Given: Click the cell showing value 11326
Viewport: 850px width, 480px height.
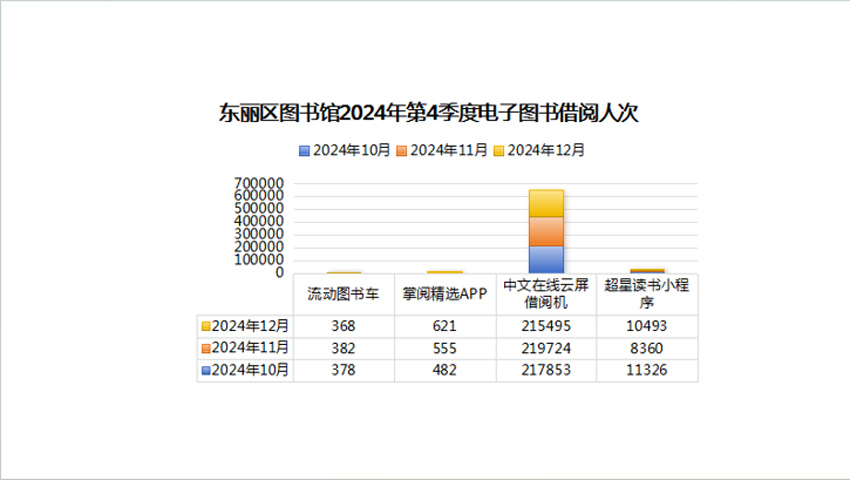Looking at the screenshot, I should click(x=647, y=370).
